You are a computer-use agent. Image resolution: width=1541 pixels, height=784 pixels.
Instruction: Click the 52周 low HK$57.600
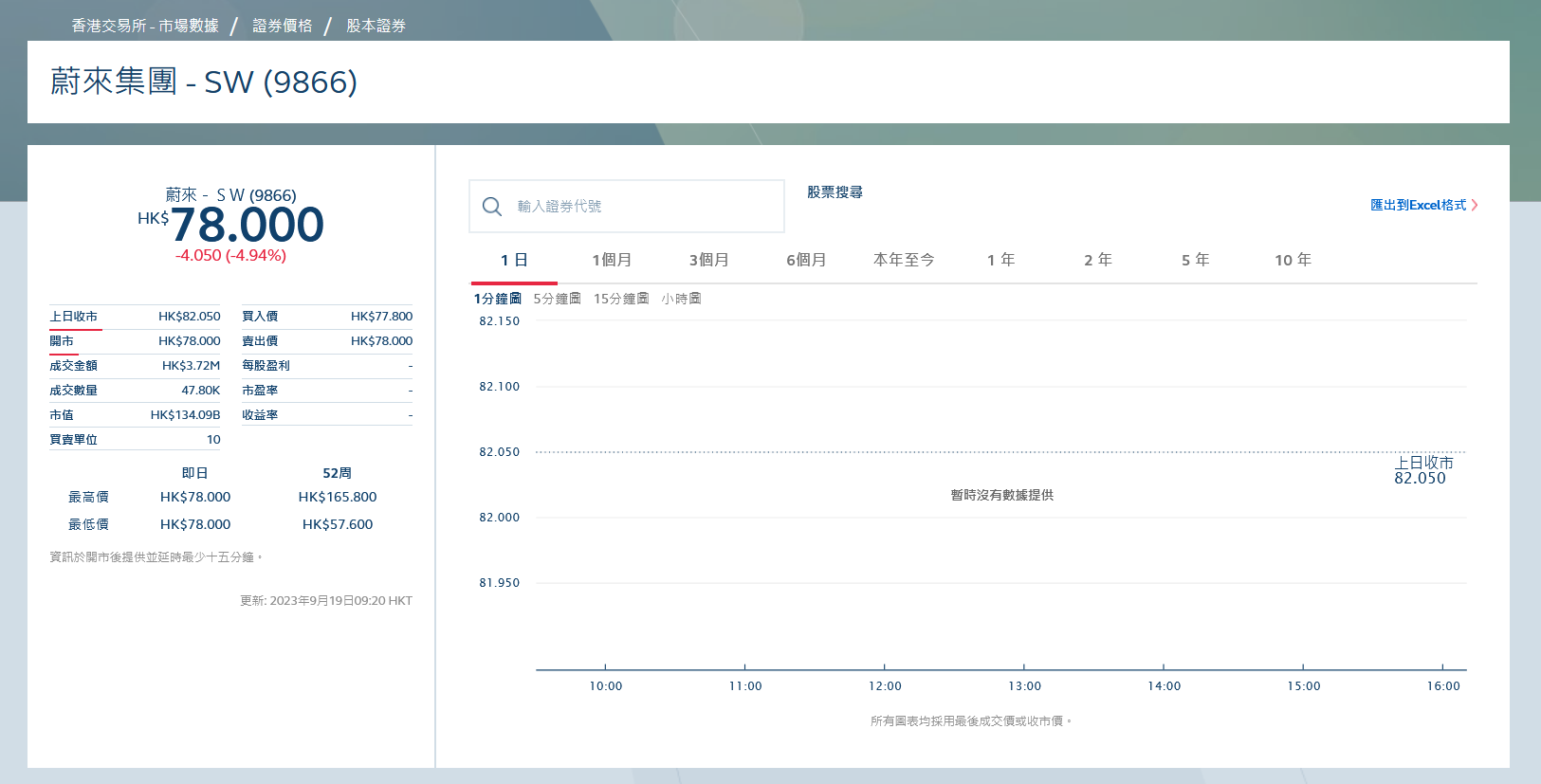(338, 524)
